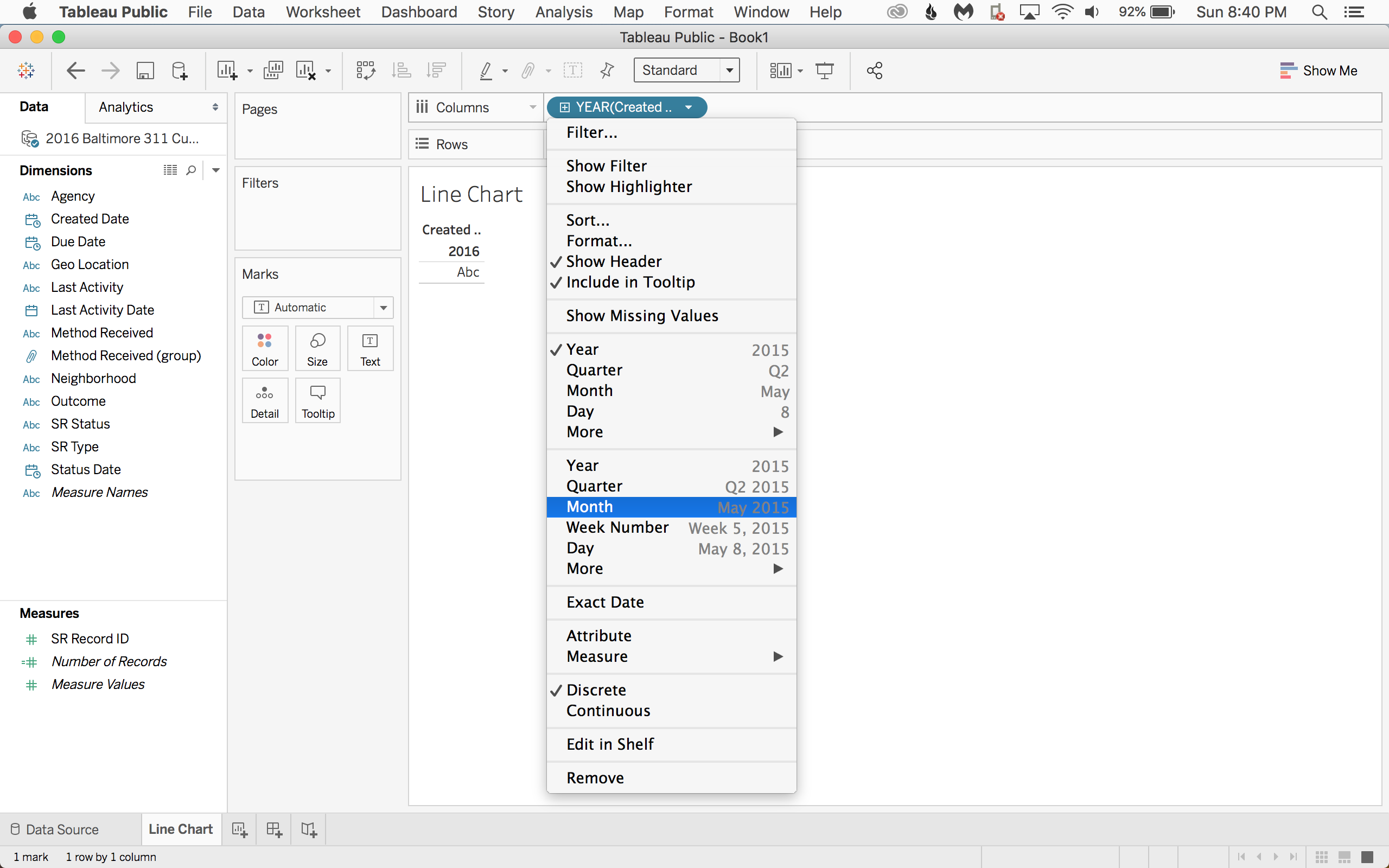1389x868 pixels.
Task: Select Quarter Q2 date part option
Action: [672, 371]
